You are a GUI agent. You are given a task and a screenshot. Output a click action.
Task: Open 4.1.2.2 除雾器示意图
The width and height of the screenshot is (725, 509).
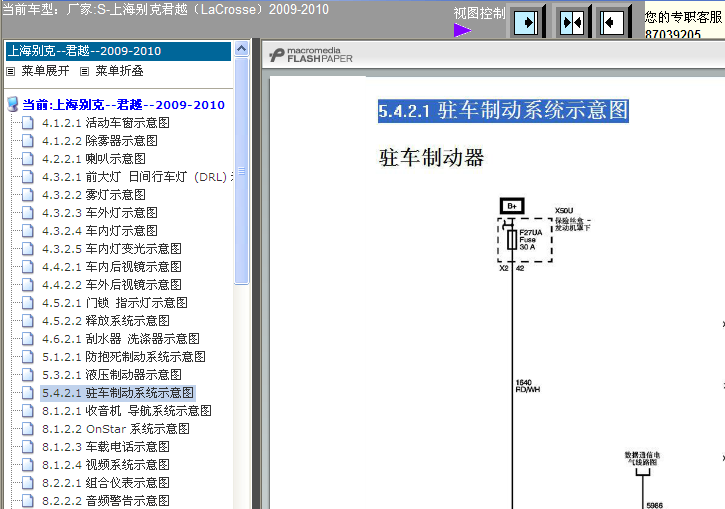click(x=99, y=141)
